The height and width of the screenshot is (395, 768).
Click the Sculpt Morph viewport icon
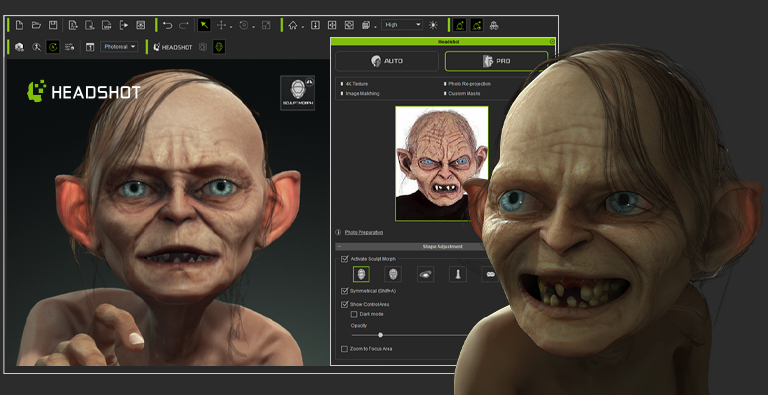297,93
